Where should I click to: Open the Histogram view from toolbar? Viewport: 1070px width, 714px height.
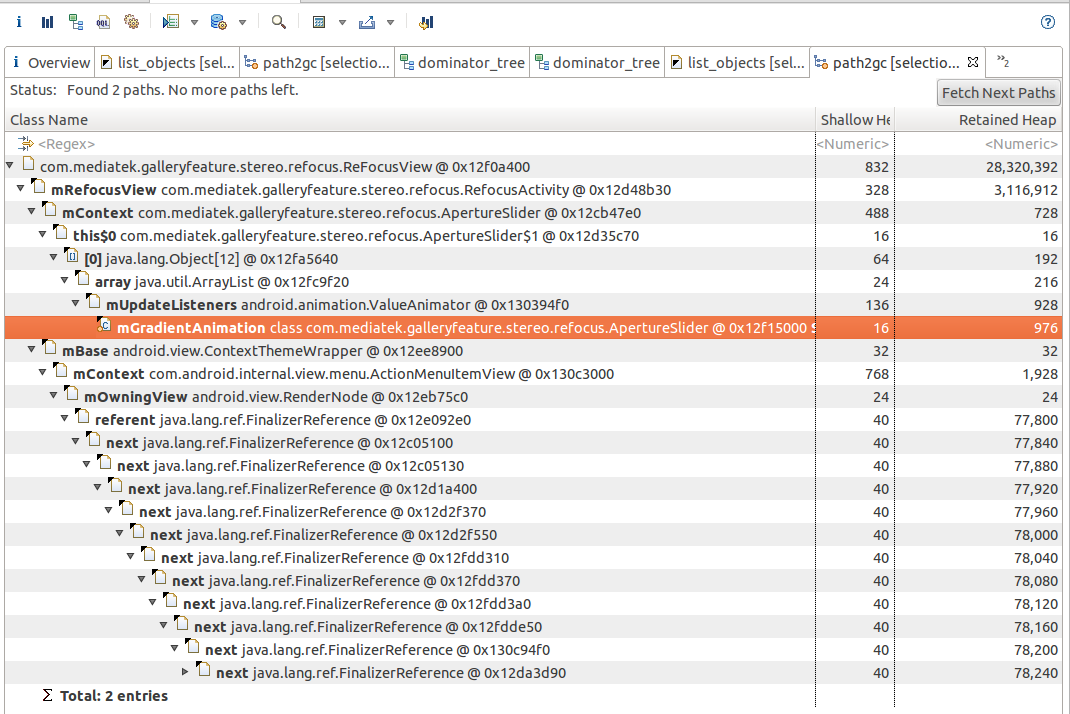click(47, 21)
